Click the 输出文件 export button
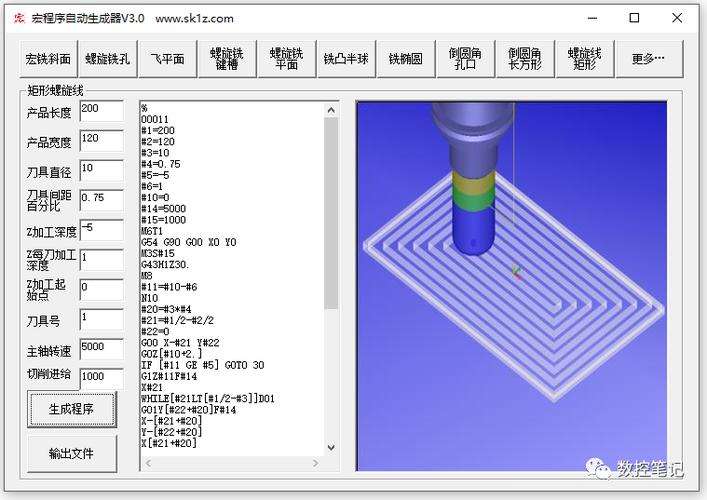This screenshot has width=707, height=500. pos(72,453)
